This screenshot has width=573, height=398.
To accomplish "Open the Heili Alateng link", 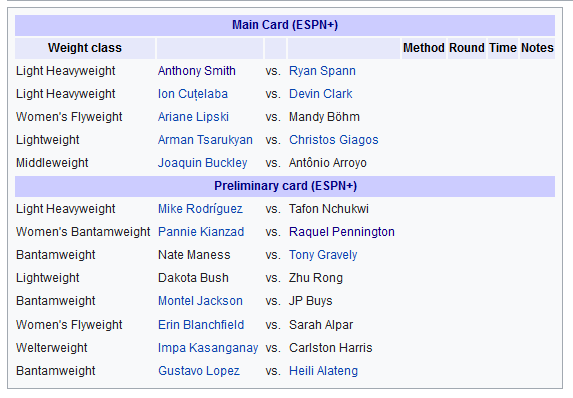I will (x=323, y=371).
